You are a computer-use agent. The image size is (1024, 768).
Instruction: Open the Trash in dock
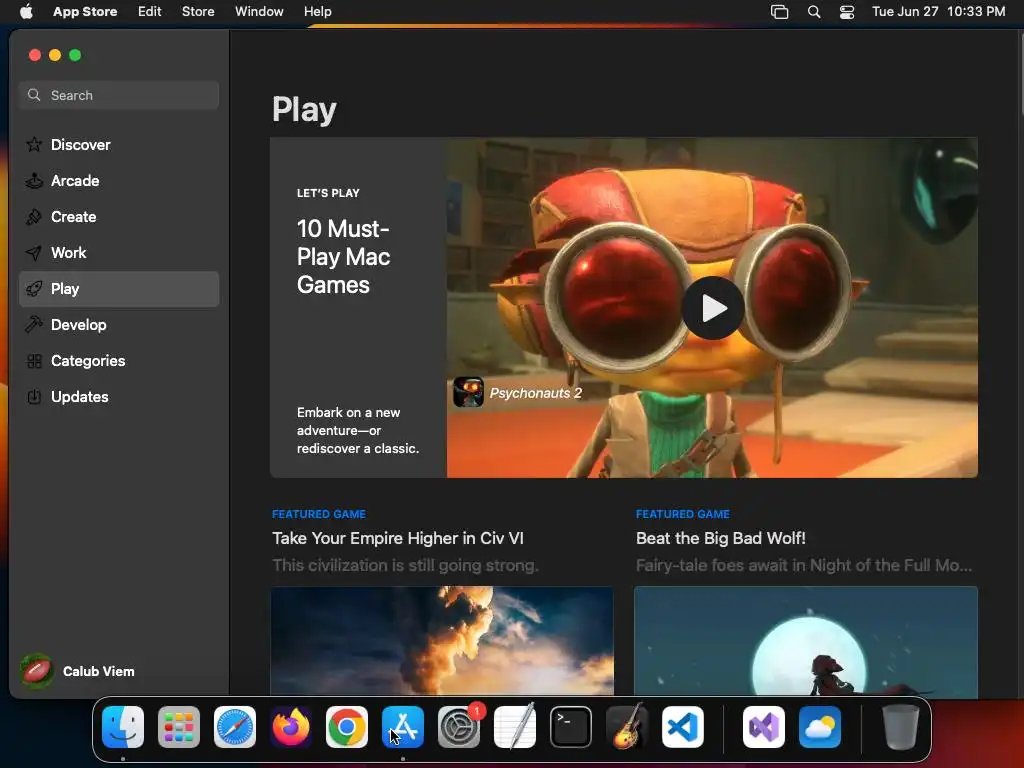pos(901,727)
